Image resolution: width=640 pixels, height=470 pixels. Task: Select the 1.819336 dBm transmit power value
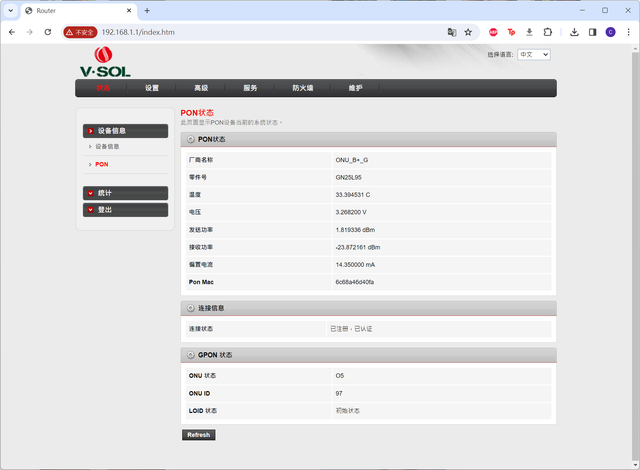[355, 230]
